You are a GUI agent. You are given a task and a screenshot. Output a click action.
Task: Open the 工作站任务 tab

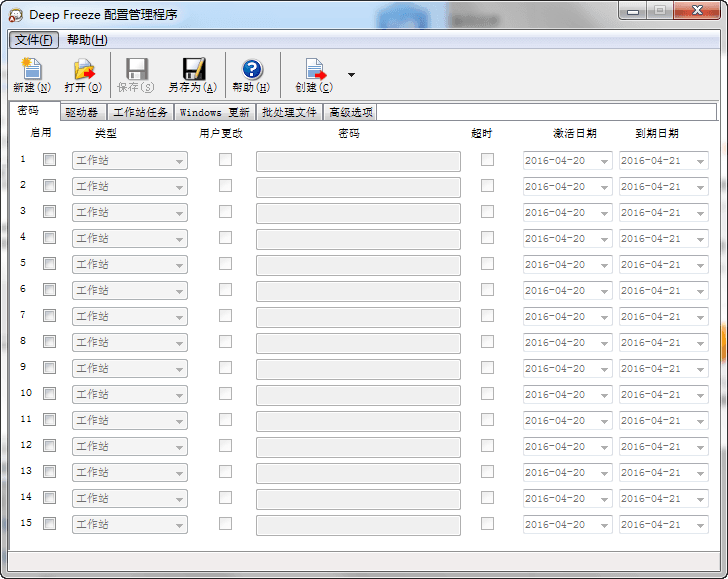[x=140, y=112]
